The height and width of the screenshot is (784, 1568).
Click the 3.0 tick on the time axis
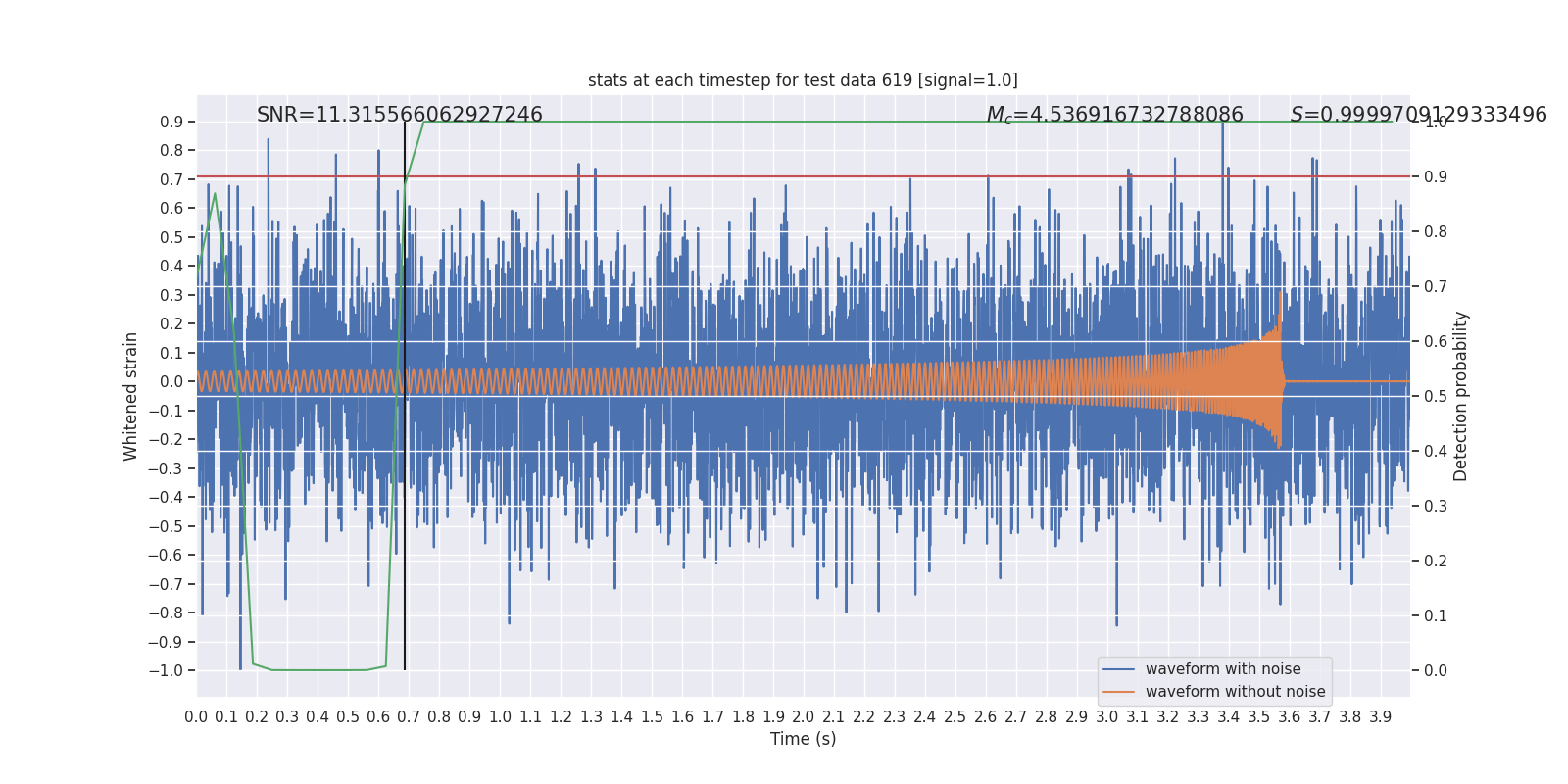click(x=1107, y=717)
